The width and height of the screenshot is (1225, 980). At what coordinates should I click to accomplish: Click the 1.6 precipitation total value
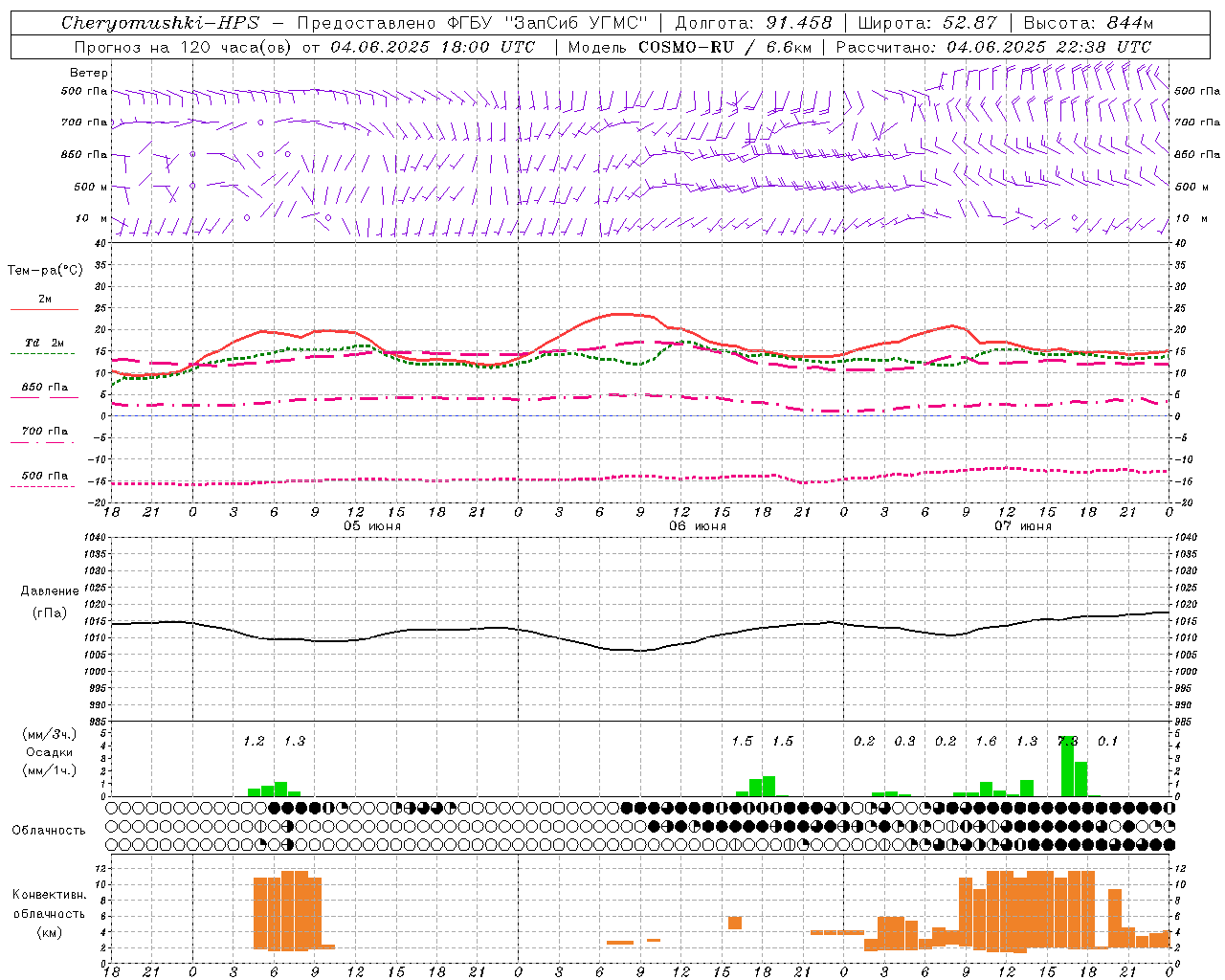point(986,742)
